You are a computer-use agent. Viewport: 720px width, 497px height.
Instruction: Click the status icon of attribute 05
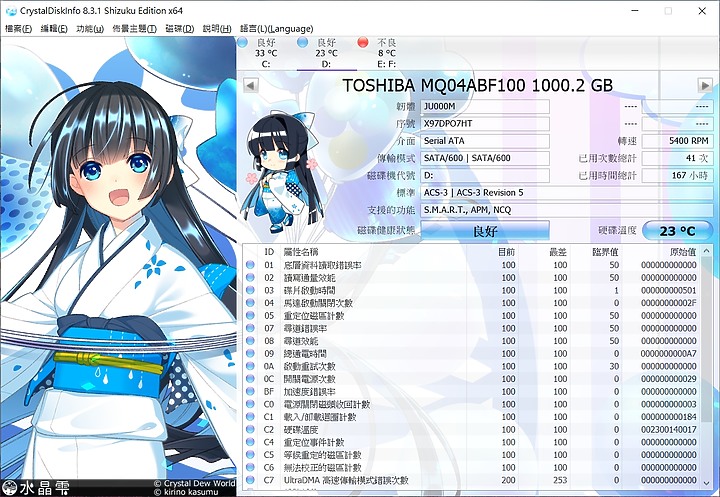250,316
